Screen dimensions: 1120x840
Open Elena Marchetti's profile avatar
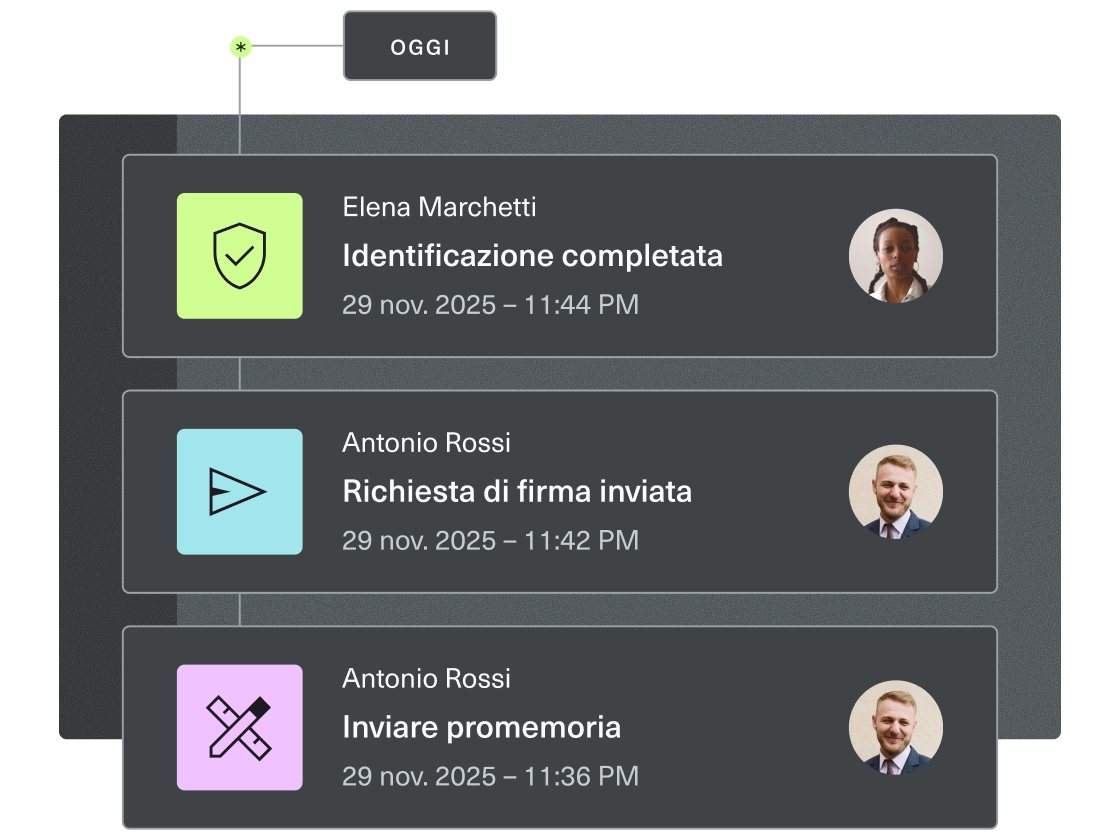tap(896, 256)
